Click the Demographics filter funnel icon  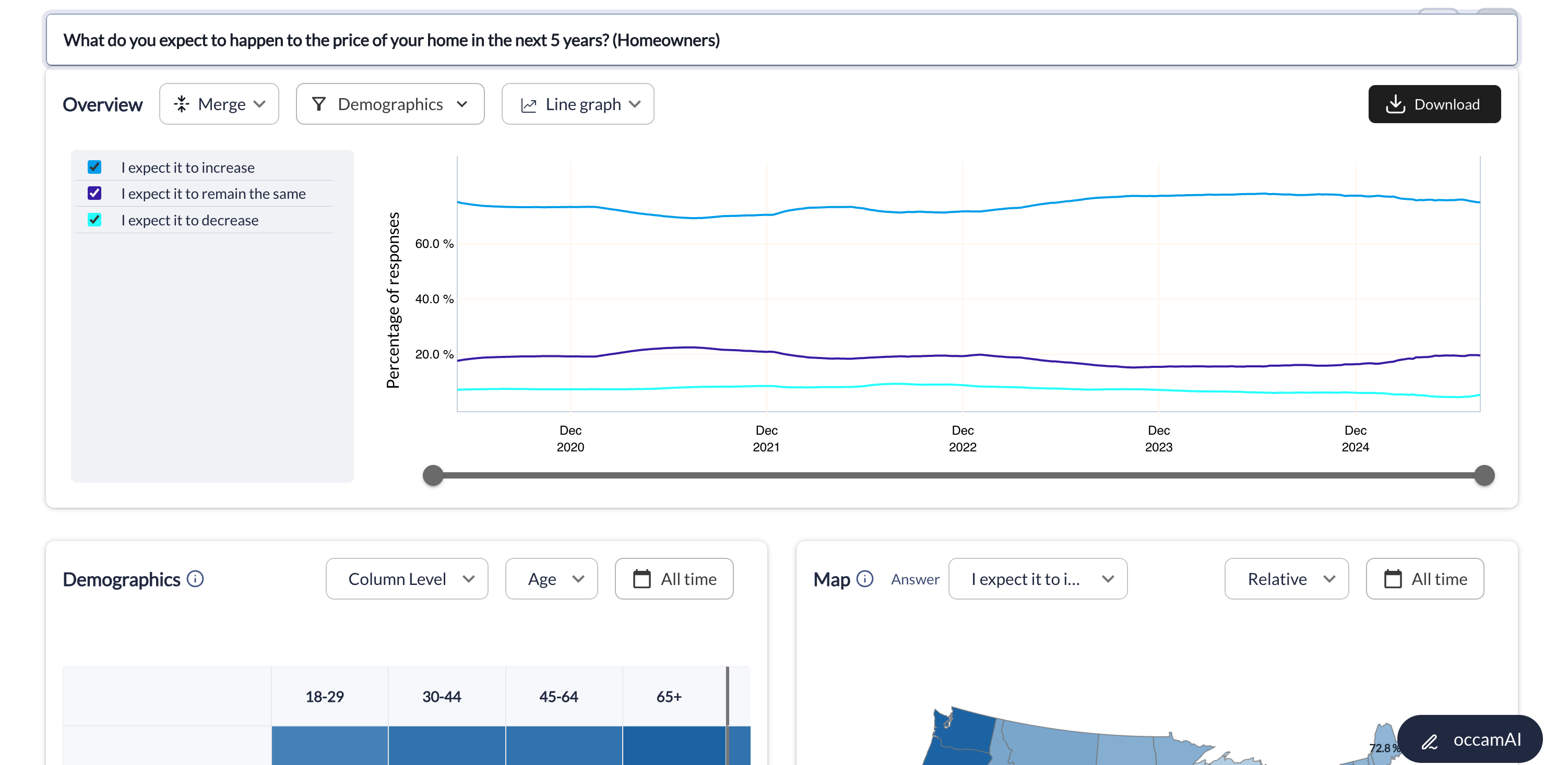[x=318, y=104]
